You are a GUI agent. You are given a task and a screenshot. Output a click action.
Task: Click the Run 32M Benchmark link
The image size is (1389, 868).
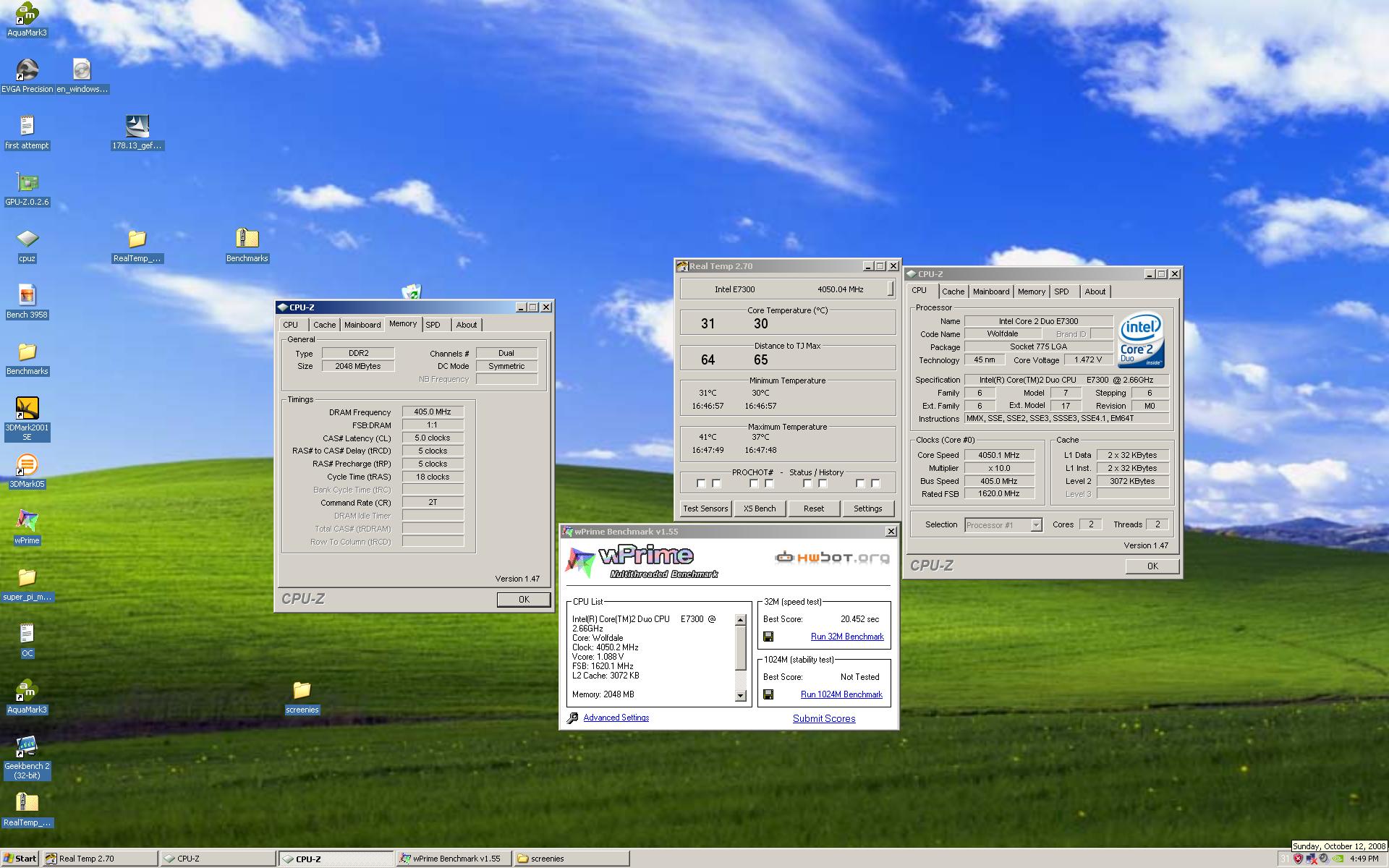pos(847,637)
